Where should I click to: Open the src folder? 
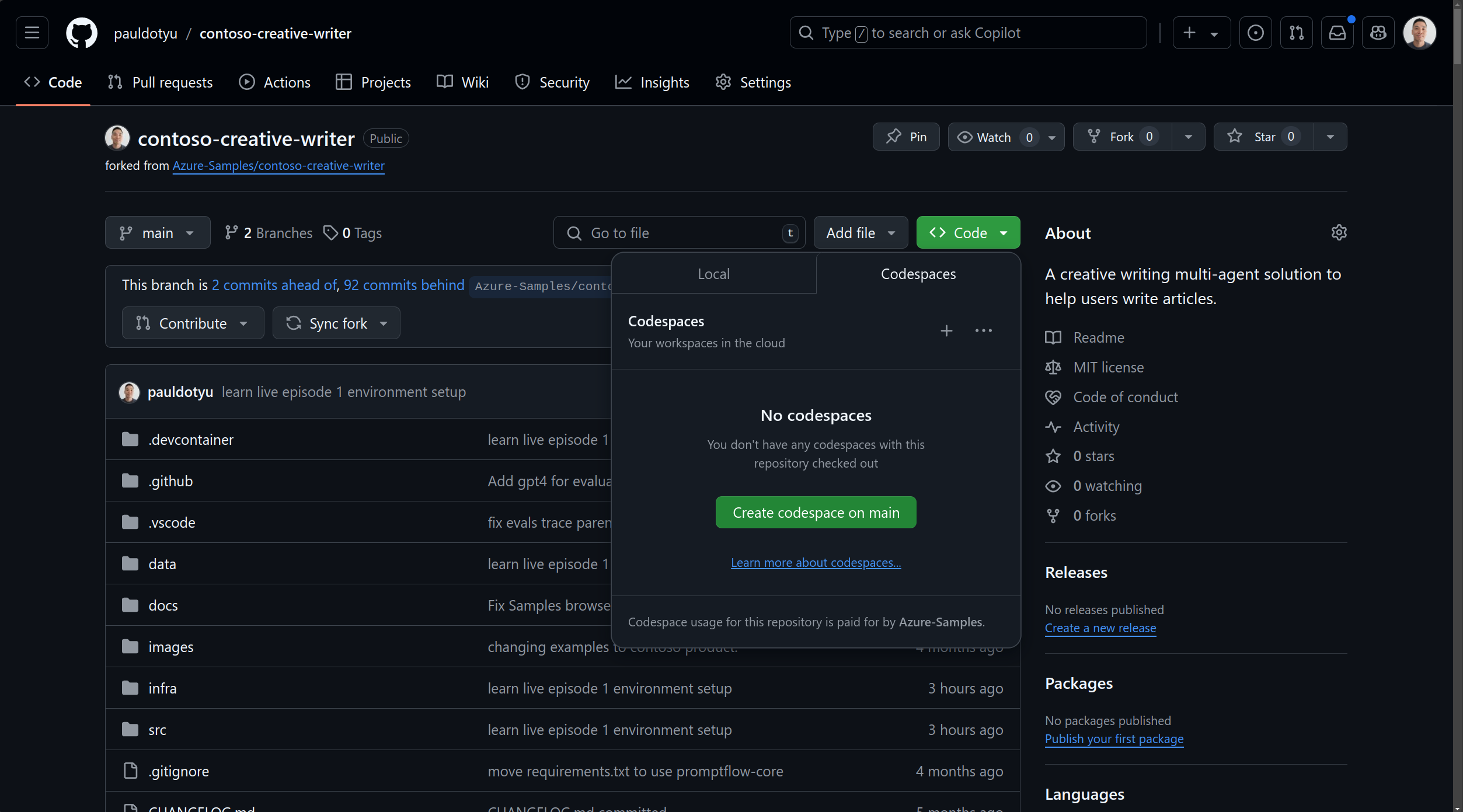[157, 730]
